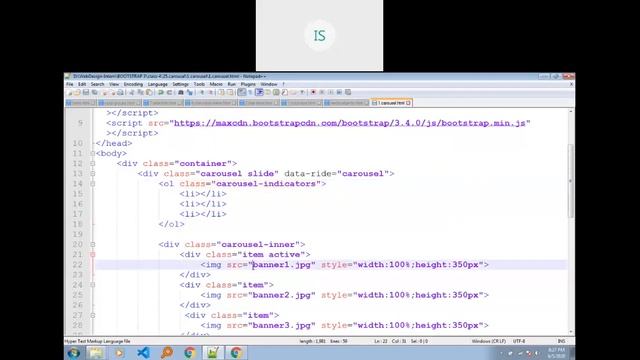This screenshot has height=360, width=640.
Task: Toggle the Indent Guide toolbar button
Action: (x=259, y=93)
